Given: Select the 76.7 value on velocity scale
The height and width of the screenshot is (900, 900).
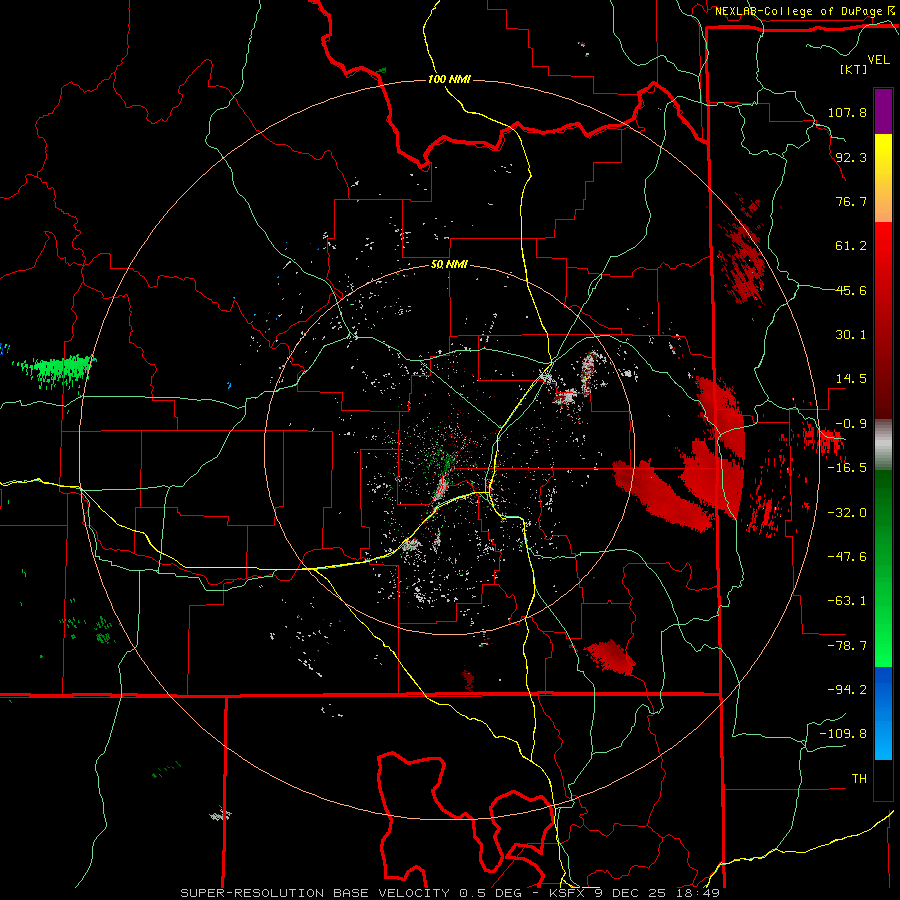Looking at the screenshot, I should pyautogui.click(x=851, y=201).
